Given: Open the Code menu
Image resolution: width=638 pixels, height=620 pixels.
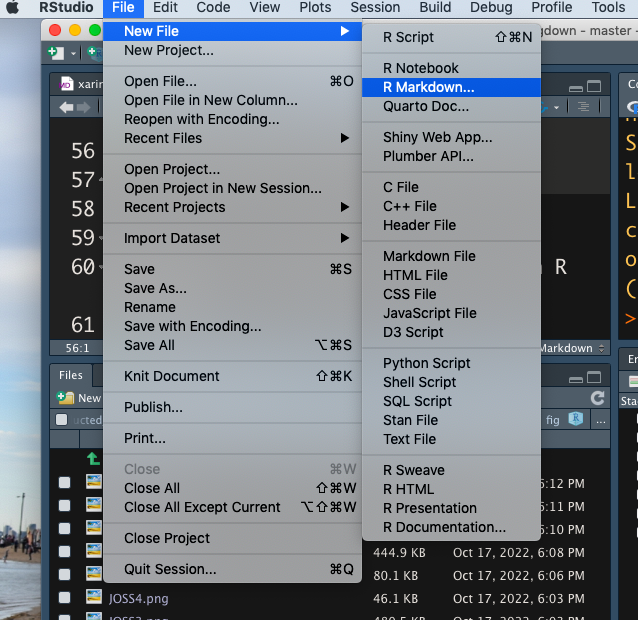Looking at the screenshot, I should pyautogui.click(x=213, y=8).
